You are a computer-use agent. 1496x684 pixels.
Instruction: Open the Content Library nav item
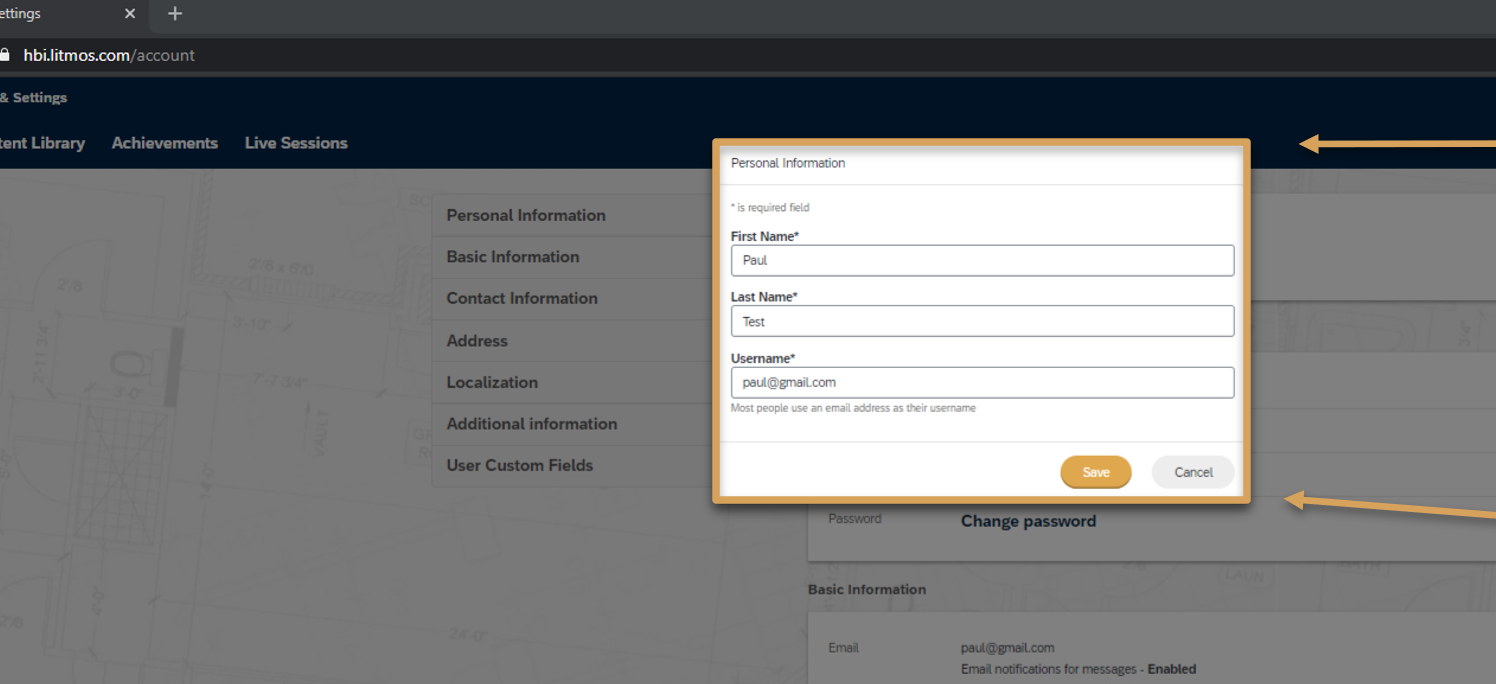point(42,143)
